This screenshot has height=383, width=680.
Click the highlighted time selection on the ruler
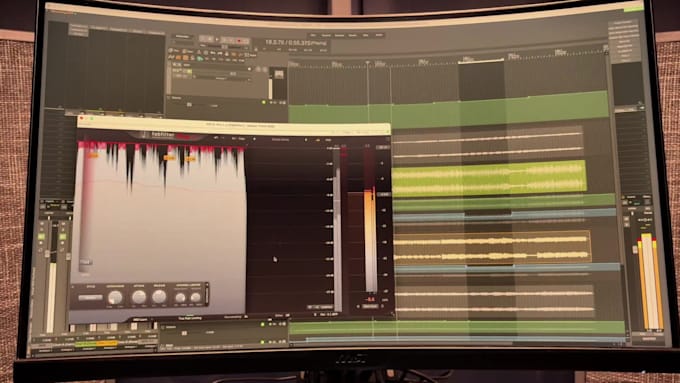coord(481,61)
